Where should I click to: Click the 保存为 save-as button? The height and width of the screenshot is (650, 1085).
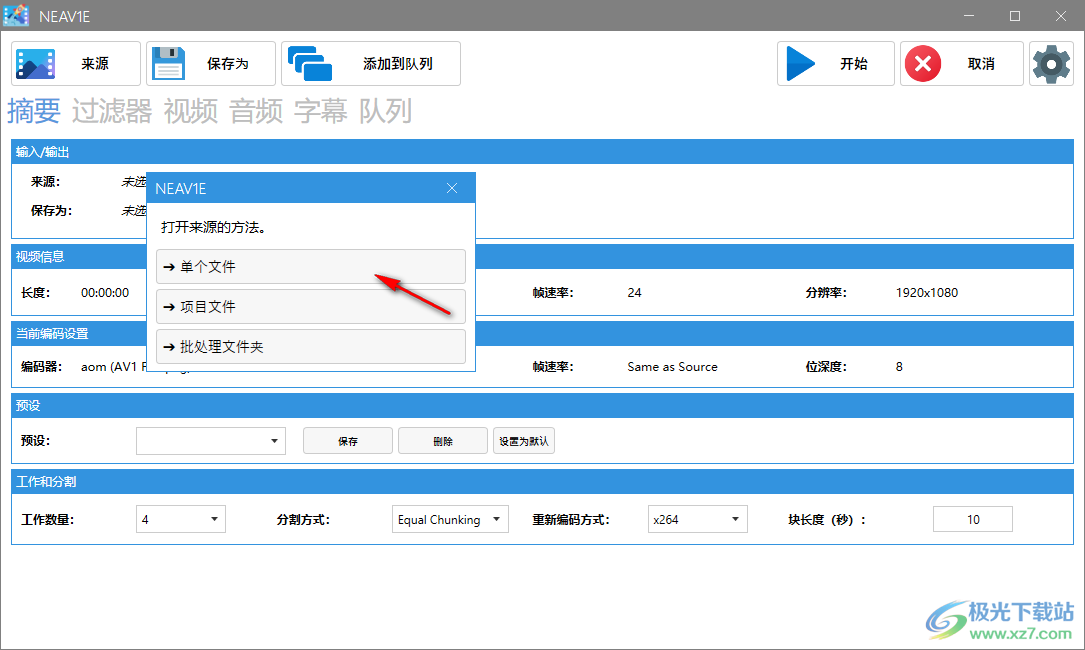pyautogui.click(x=211, y=64)
